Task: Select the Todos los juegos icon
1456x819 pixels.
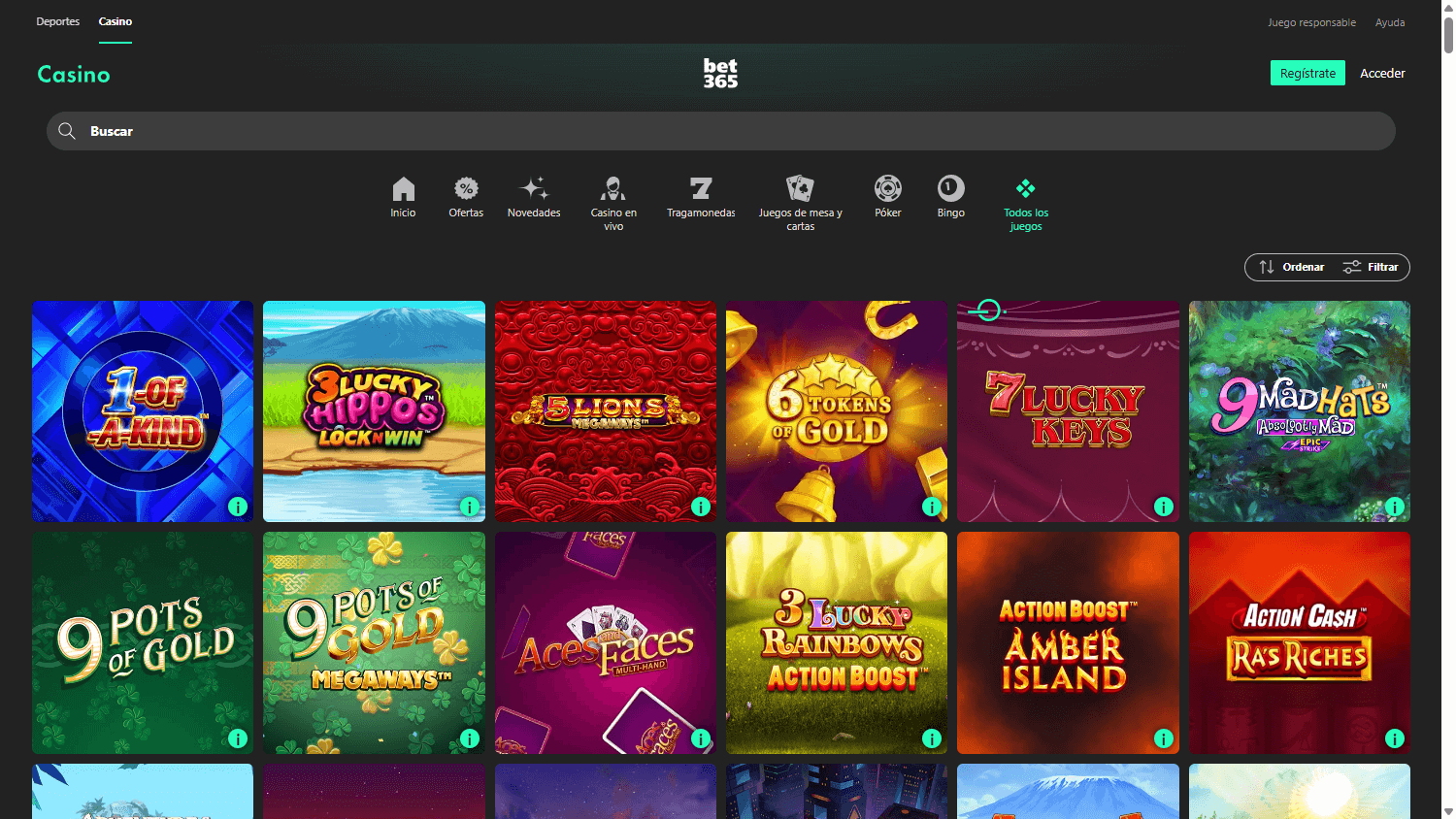Action: [1025, 188]
